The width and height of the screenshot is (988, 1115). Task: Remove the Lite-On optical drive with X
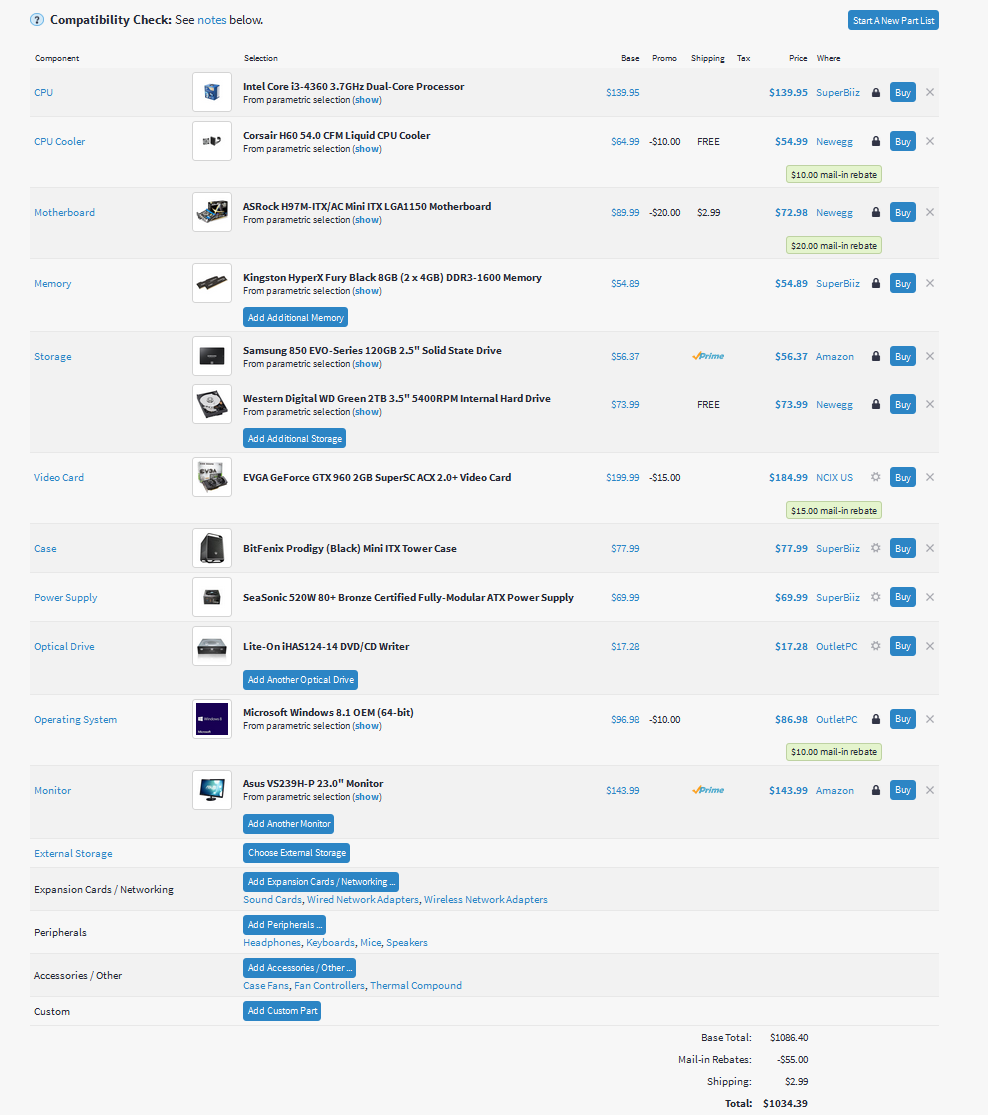(x=930, y=646)
